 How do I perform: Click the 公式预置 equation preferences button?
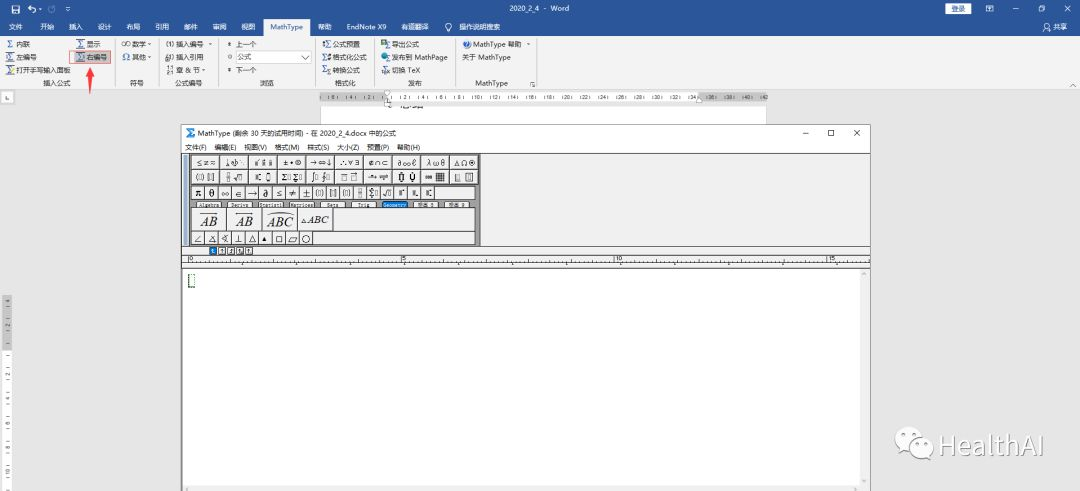click(x=341, y=44)
